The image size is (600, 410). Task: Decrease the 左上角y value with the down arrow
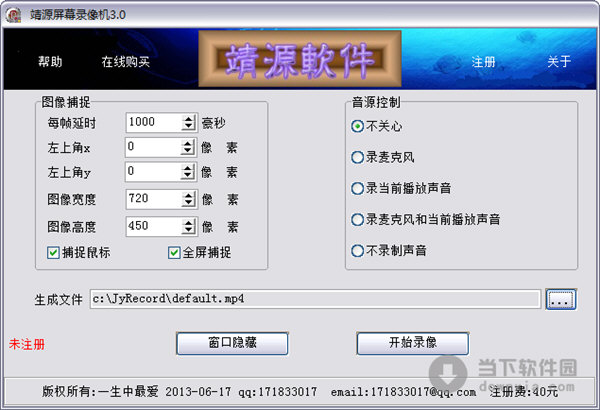coord(188,176)
